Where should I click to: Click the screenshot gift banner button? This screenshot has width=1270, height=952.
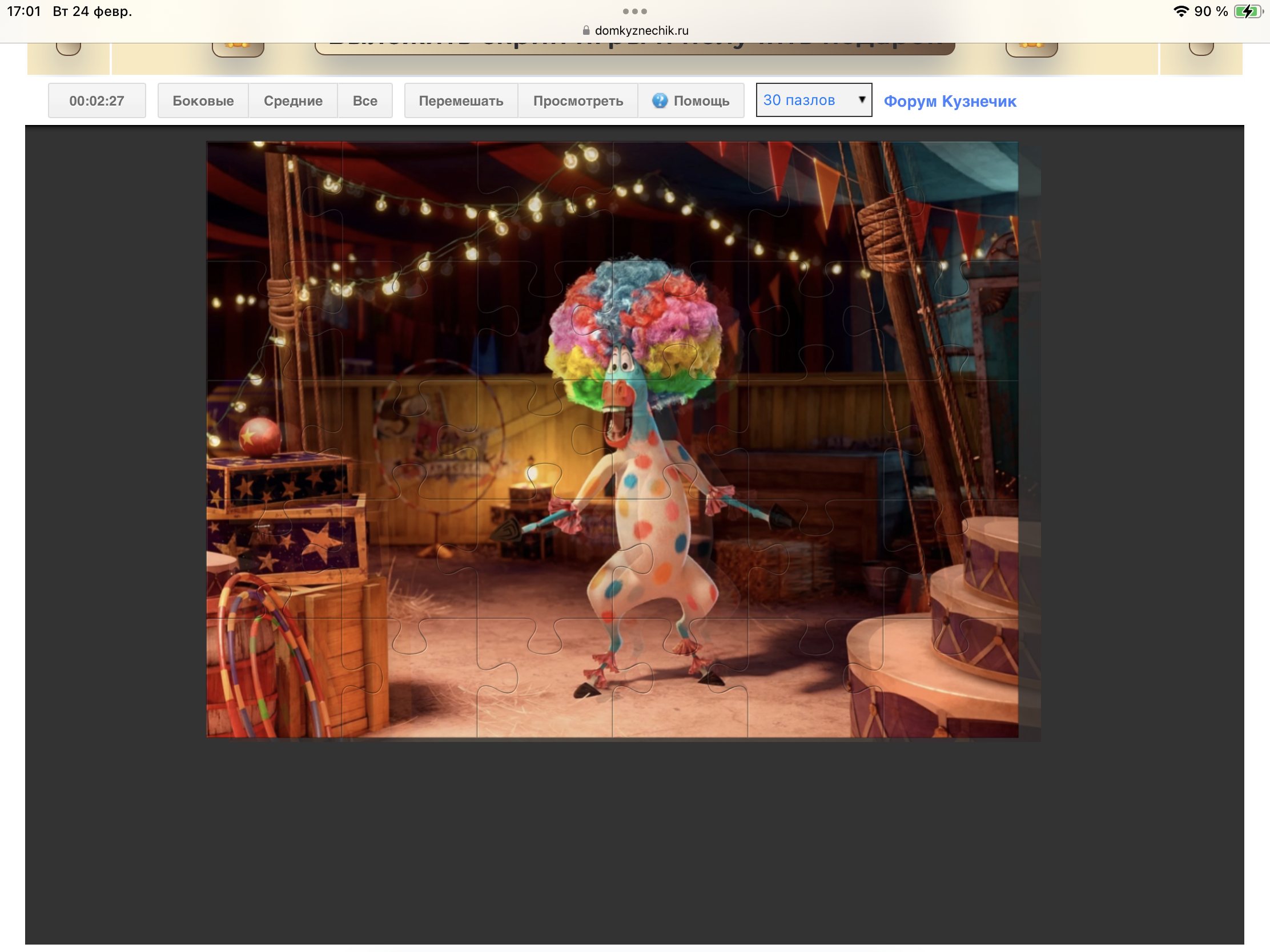click(634, 47)
